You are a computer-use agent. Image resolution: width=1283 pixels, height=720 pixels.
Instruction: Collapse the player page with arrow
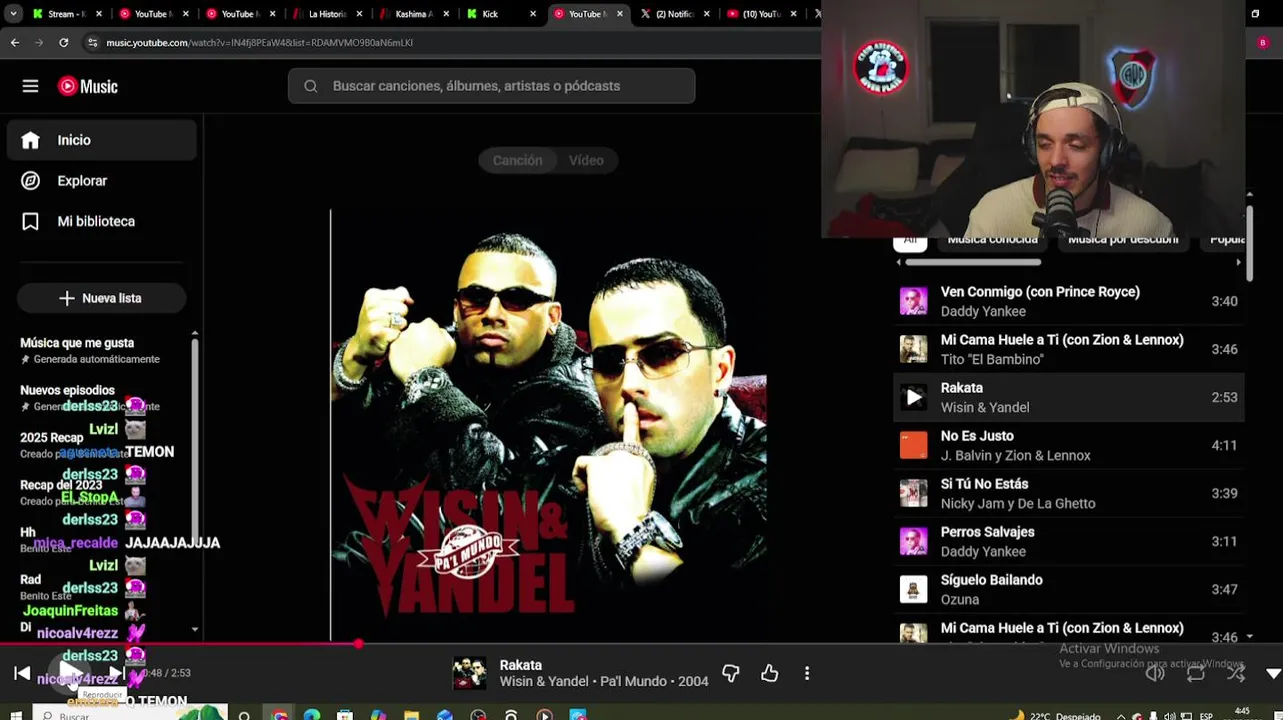point(1273,674)
